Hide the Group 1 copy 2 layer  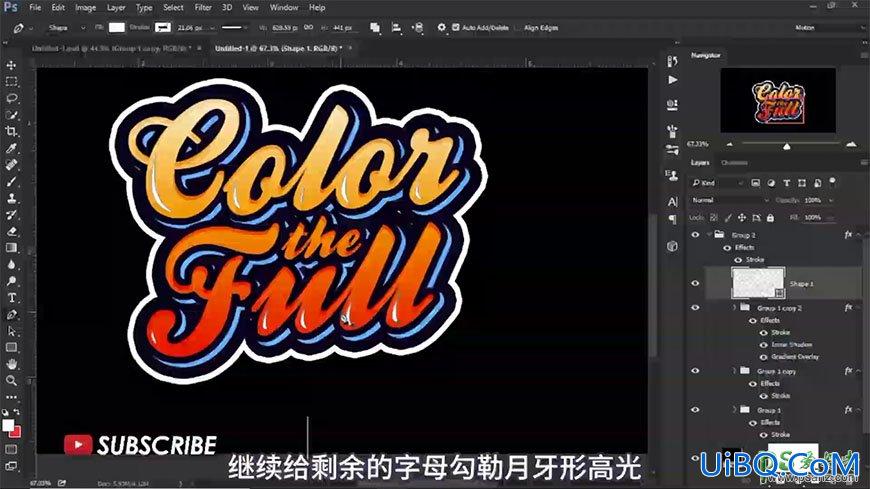[x=695, y=307]
